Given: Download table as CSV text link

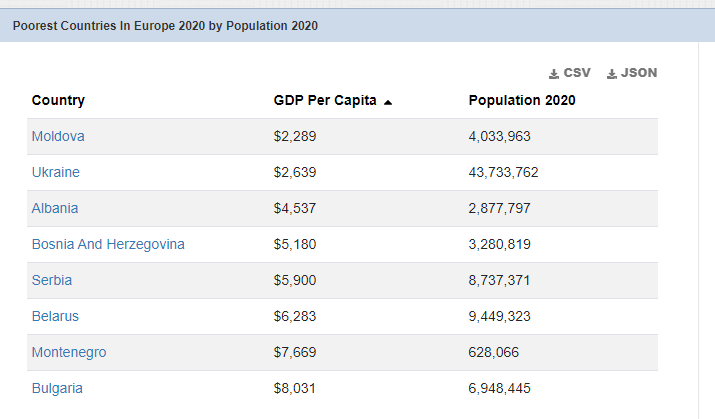Looking at the screenshot, I should pos(577,73).
